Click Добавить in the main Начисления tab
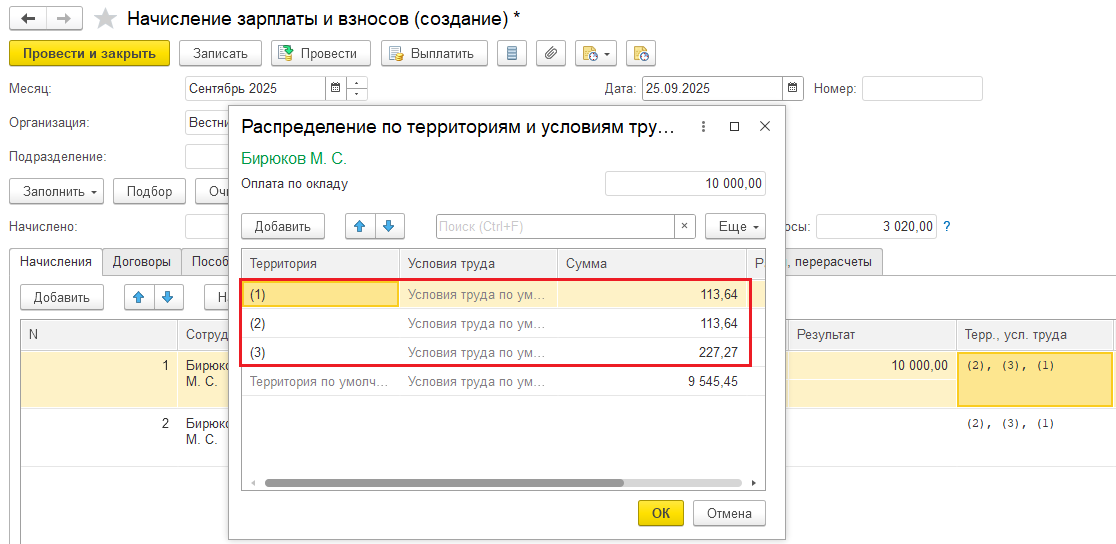1116x544 pixels. [x=62, y=297]
